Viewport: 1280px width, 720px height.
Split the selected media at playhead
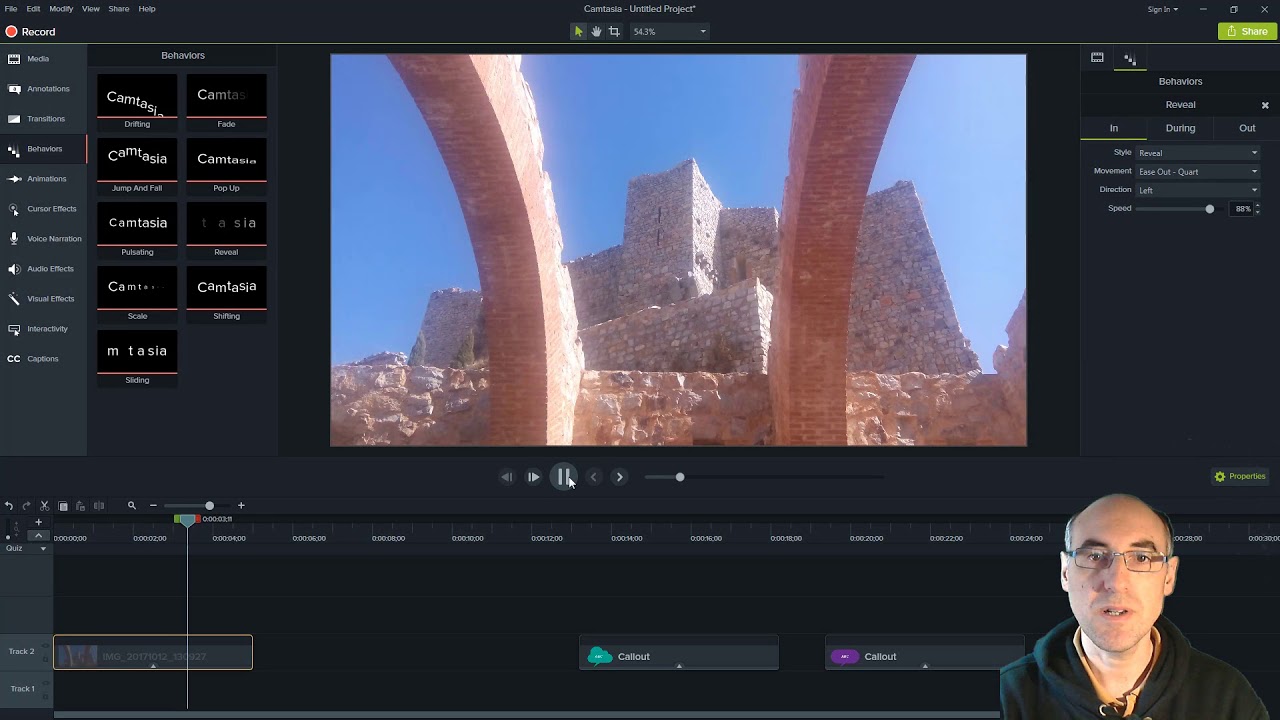tap(99, 506)
